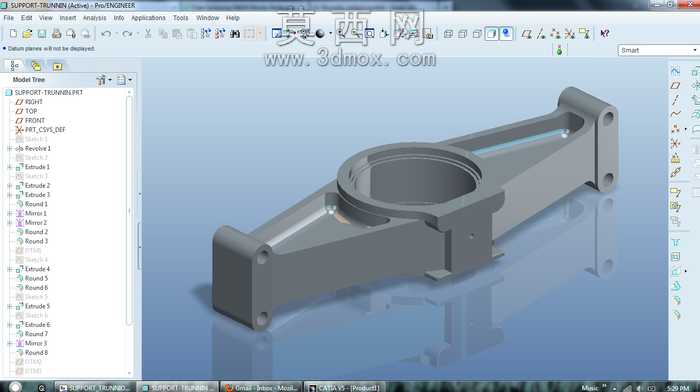Open the View menu

click(x=46, y=18)
